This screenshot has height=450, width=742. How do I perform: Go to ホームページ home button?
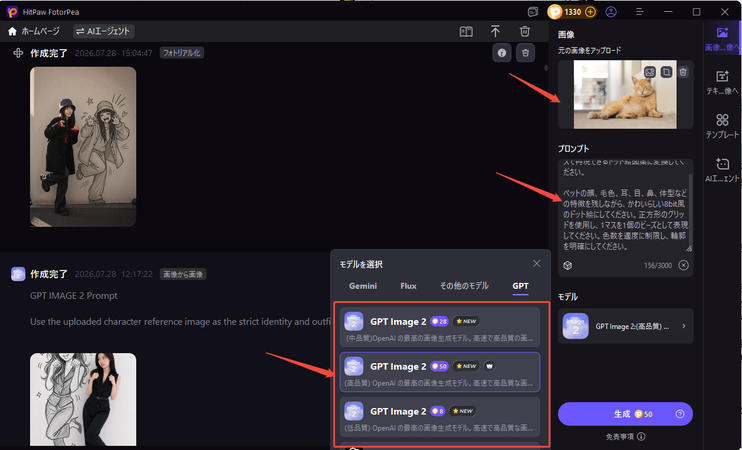[34, 31]
